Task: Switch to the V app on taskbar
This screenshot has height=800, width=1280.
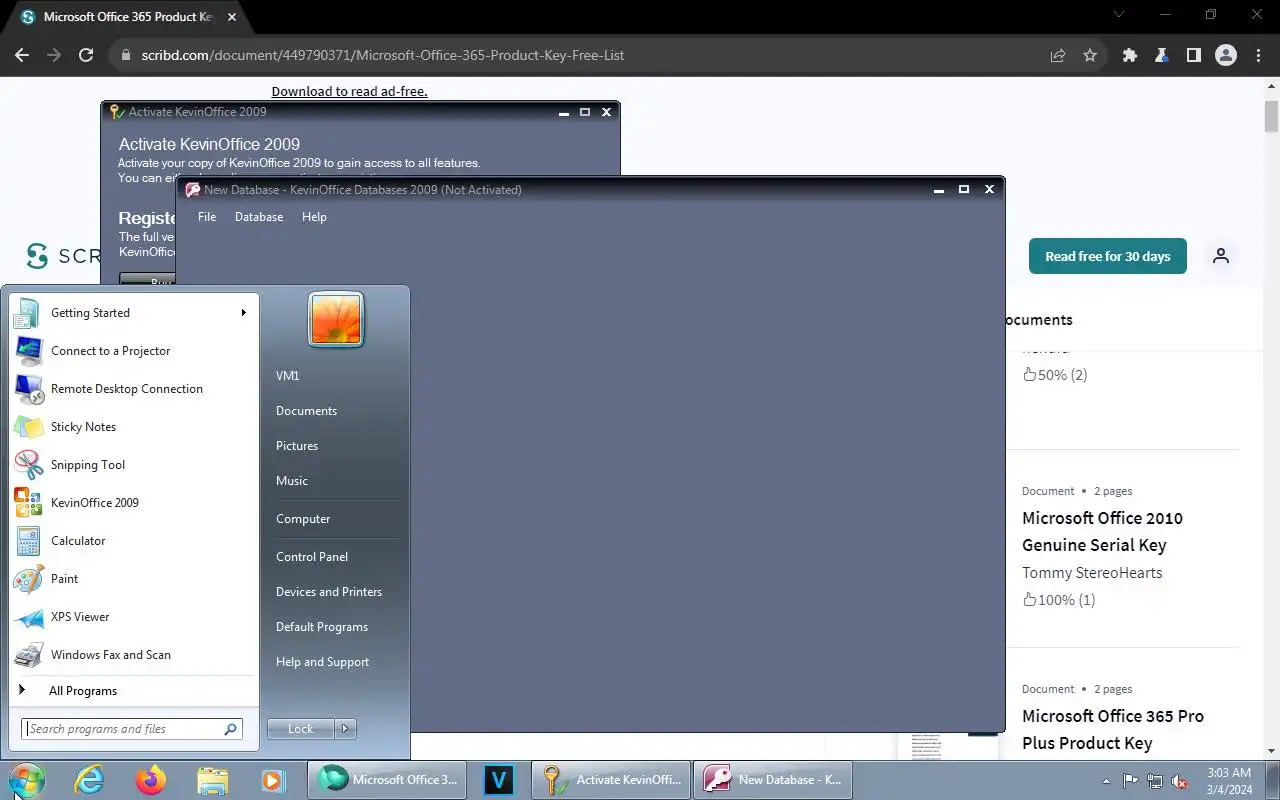Action: (498, 780)
